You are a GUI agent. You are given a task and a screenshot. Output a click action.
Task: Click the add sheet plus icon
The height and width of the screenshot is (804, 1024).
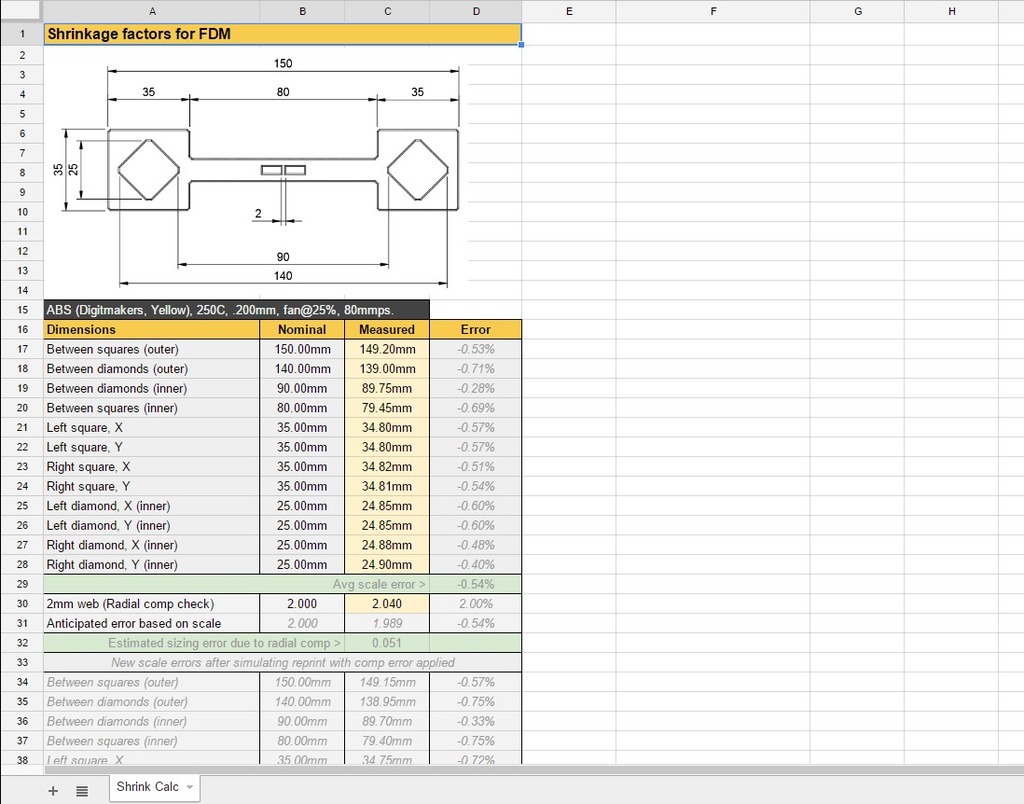pos(53,790)
